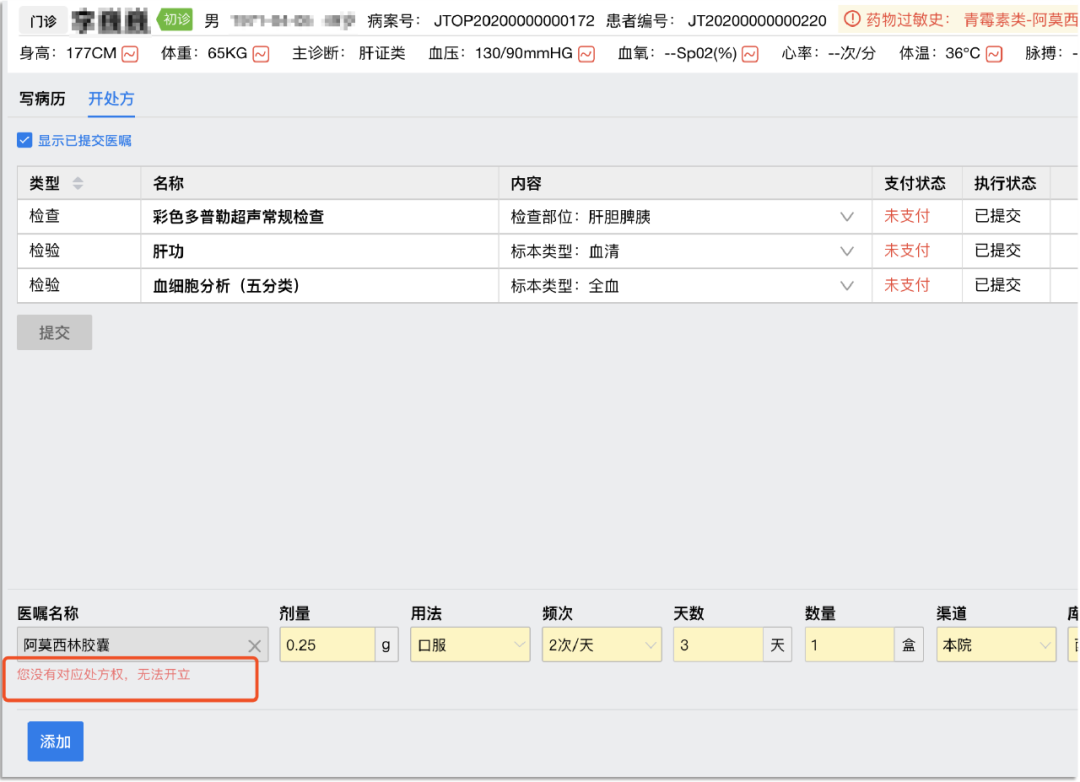
Task: Open the 渠道 本院 dropdown
Action: (x=995, y=645)
